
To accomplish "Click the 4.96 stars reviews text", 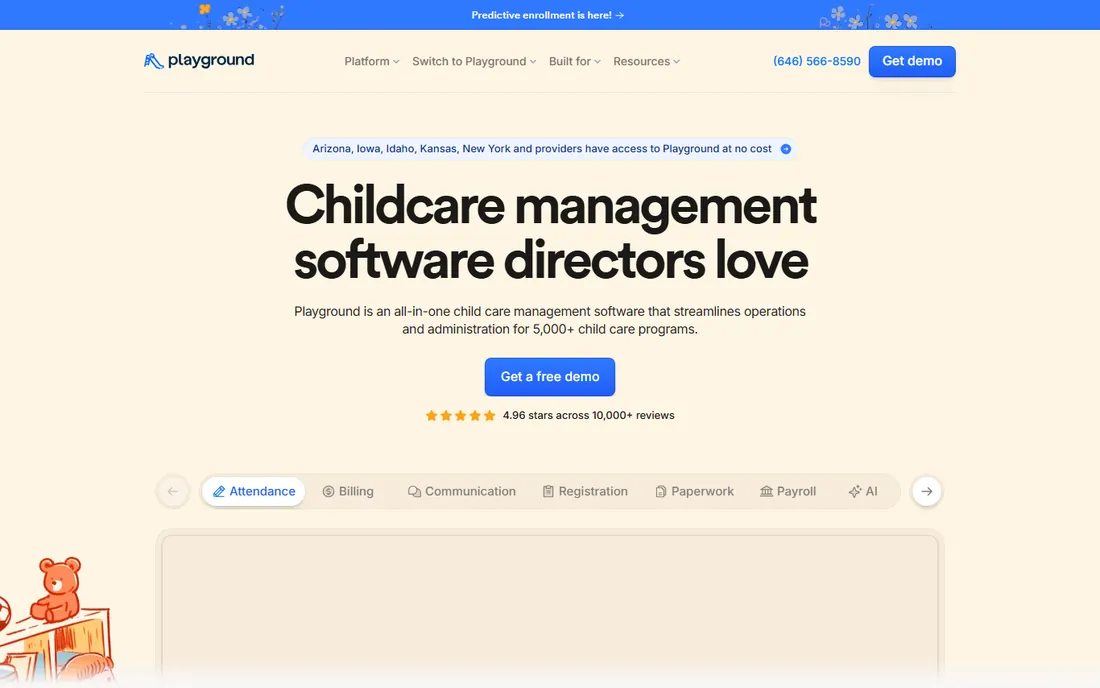I will (589, 415).
